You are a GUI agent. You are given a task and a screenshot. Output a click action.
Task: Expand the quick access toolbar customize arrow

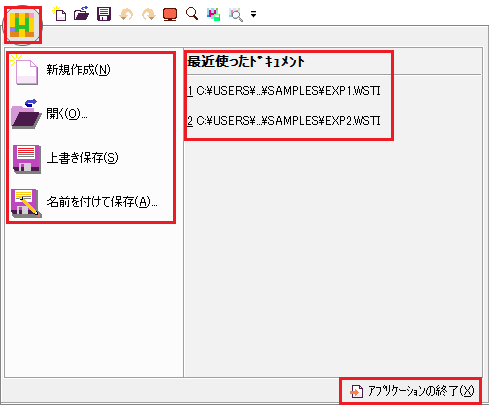click(x=253, y=14)
